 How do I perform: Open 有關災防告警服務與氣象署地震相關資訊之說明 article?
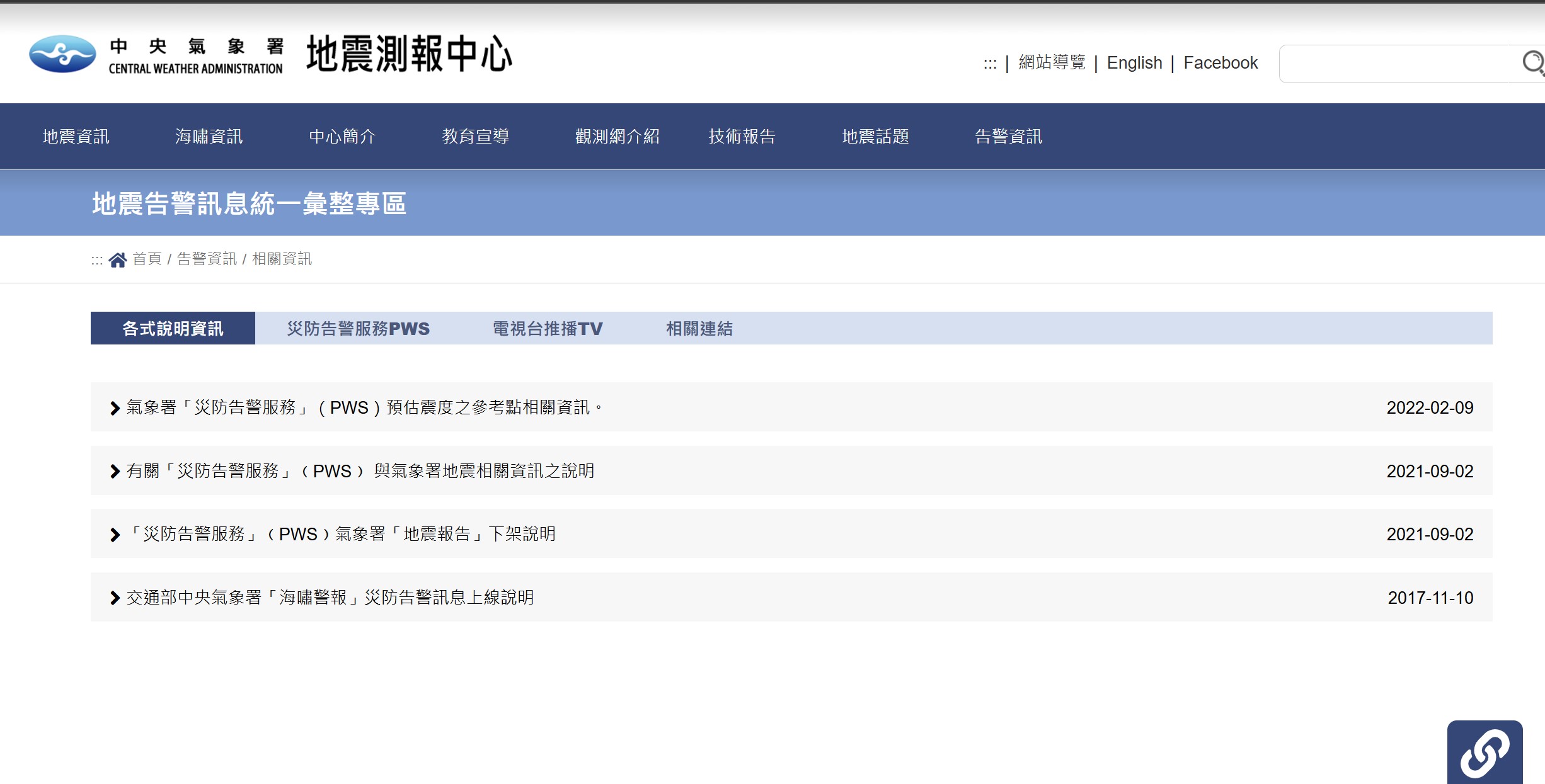360,471
